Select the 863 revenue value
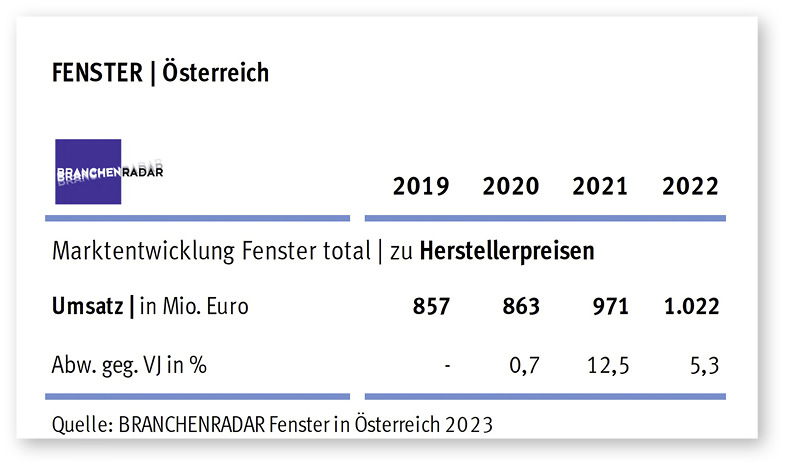Viewport: 786px width, 467px height. [x=521, y=307]
